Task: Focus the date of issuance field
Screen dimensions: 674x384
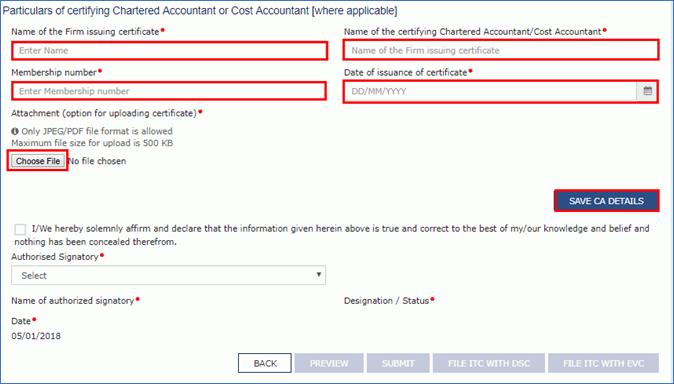Action: [490, 91]
